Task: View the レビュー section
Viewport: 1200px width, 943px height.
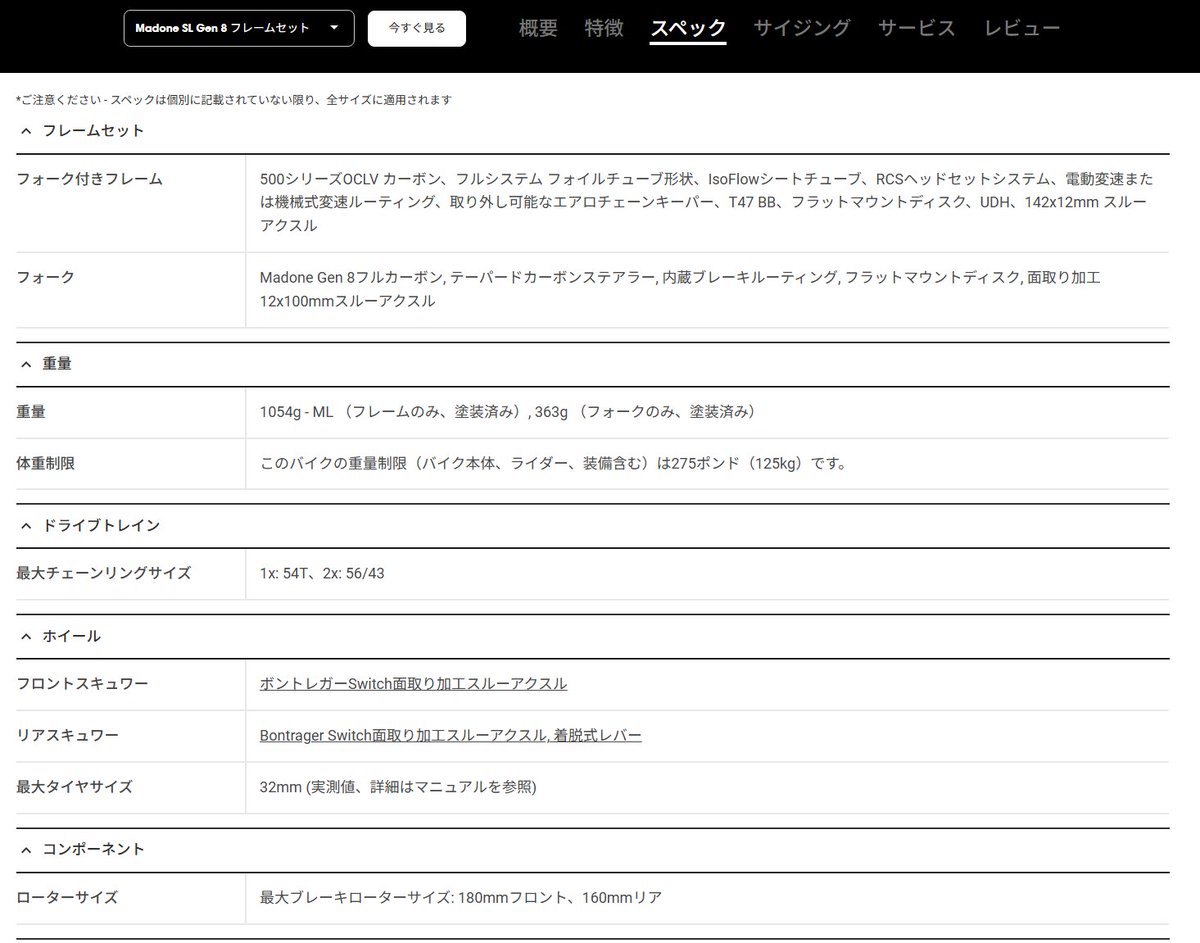Action: (1022, 28)
